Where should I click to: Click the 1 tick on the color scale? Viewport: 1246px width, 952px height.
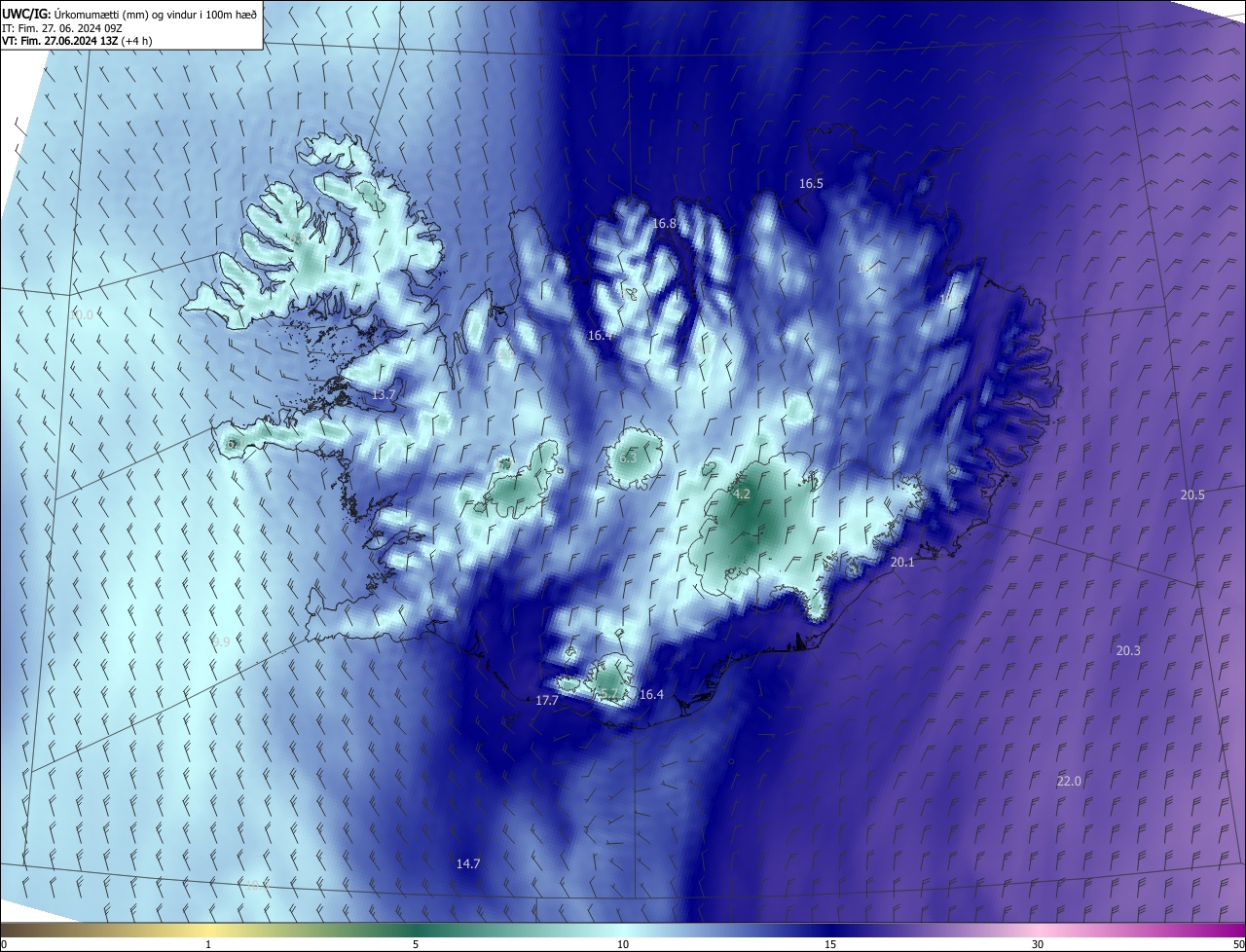pos(208,944)
